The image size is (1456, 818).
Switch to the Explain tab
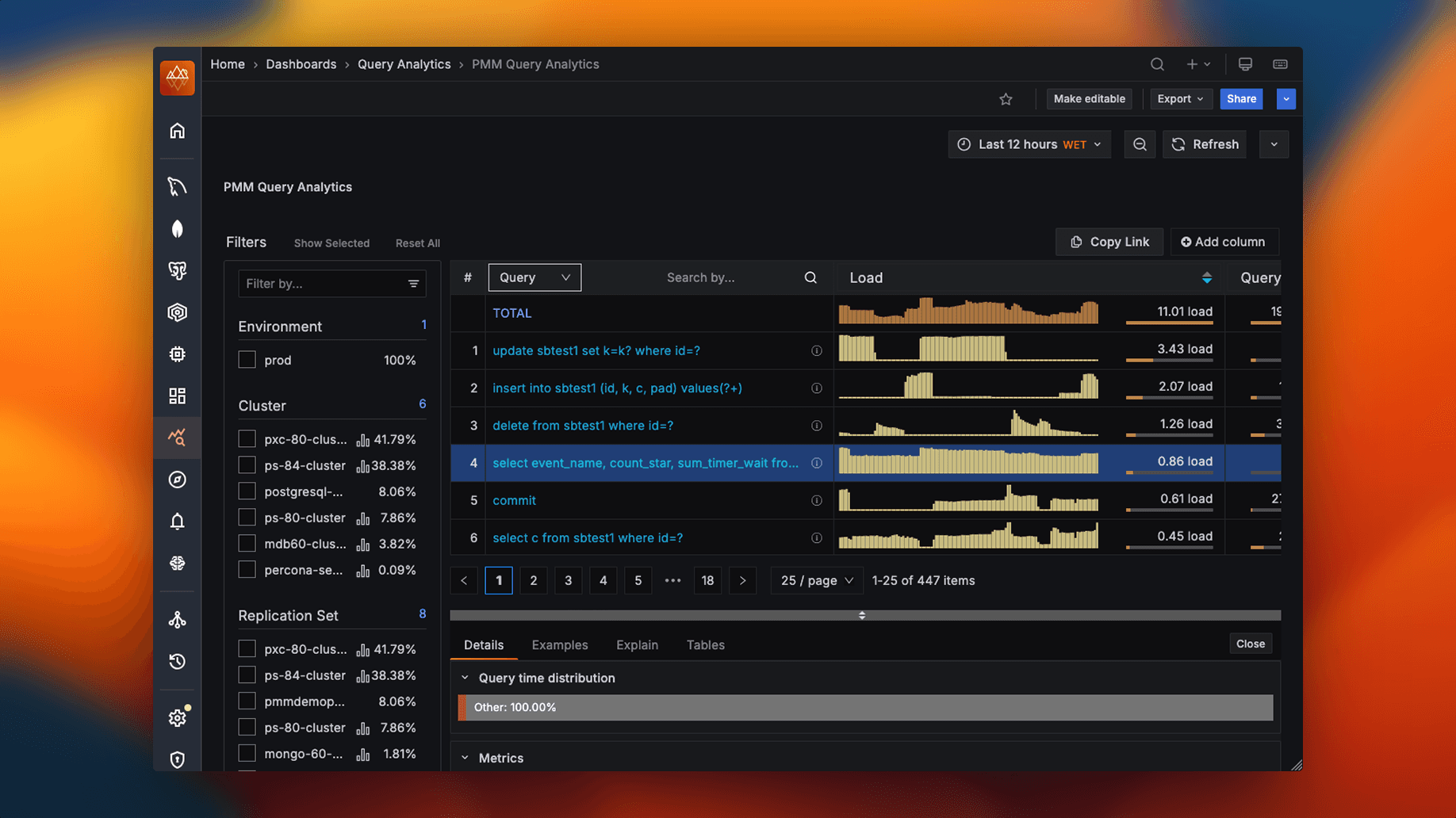coord(637,645)
